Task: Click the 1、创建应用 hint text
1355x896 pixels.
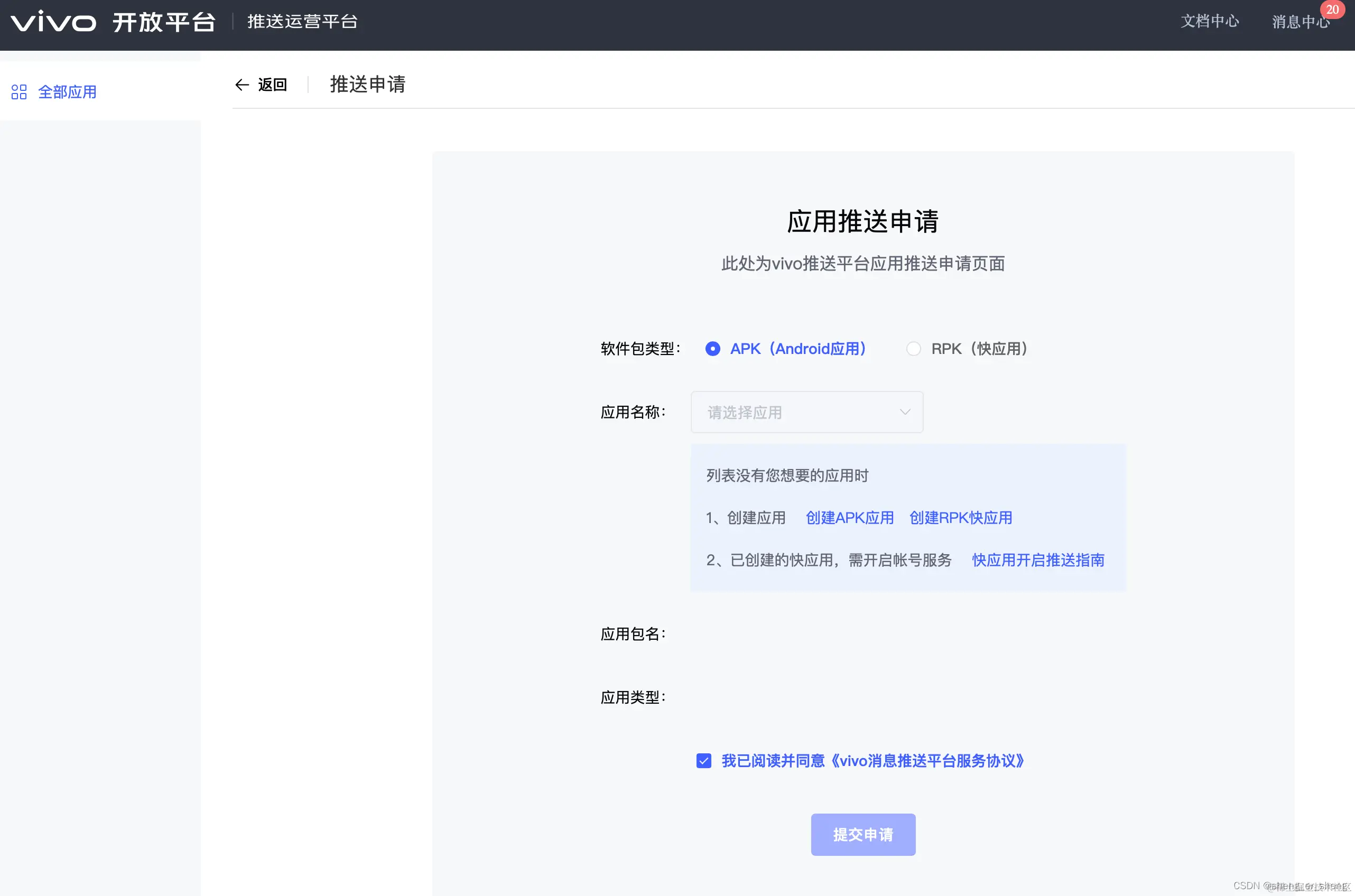Action: click(x=746, y=518)
